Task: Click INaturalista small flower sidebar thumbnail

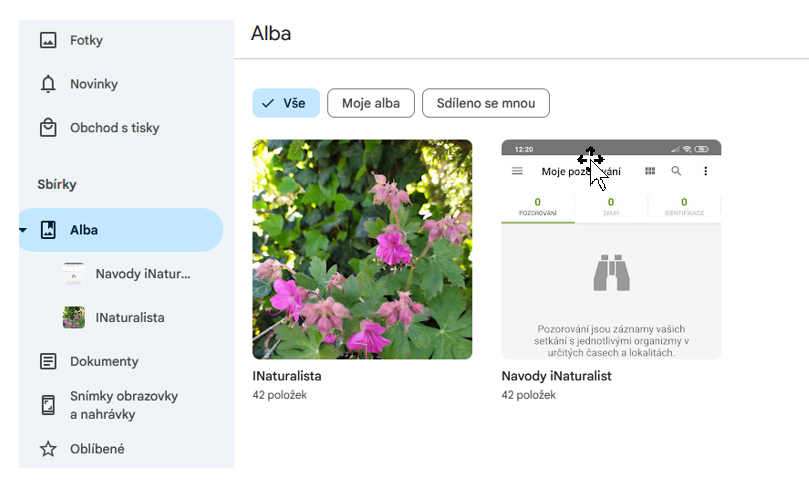Action: coord(74,318)
